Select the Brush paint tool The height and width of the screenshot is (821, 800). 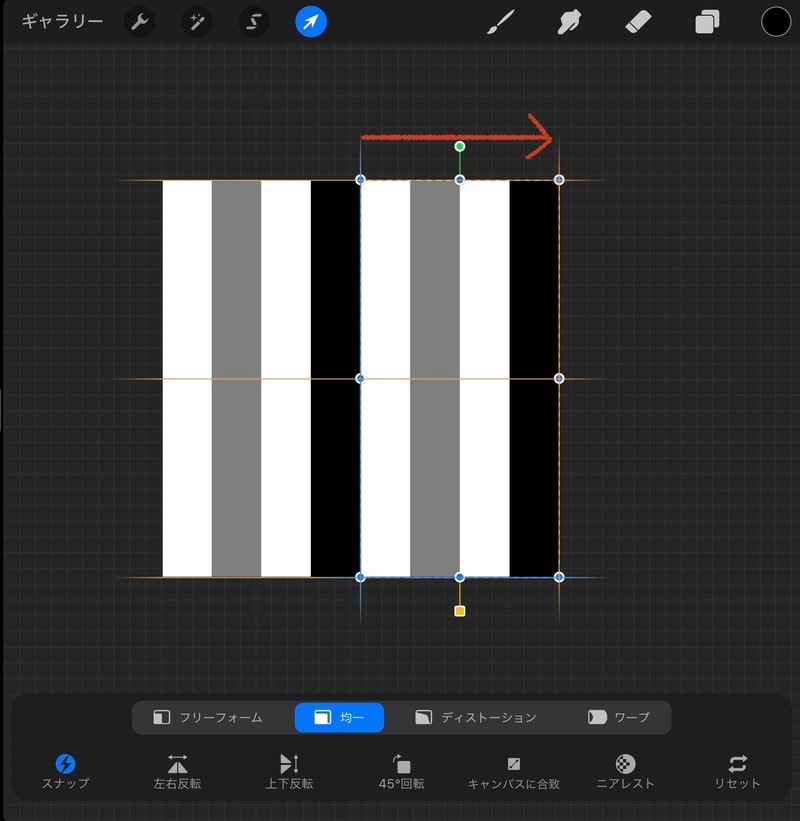(x=501, y=22)
